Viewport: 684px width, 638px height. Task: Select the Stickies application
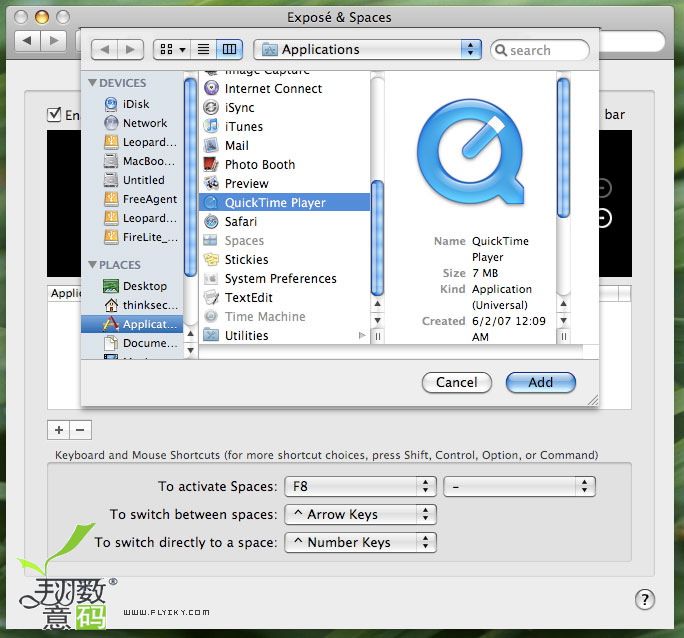236,259
